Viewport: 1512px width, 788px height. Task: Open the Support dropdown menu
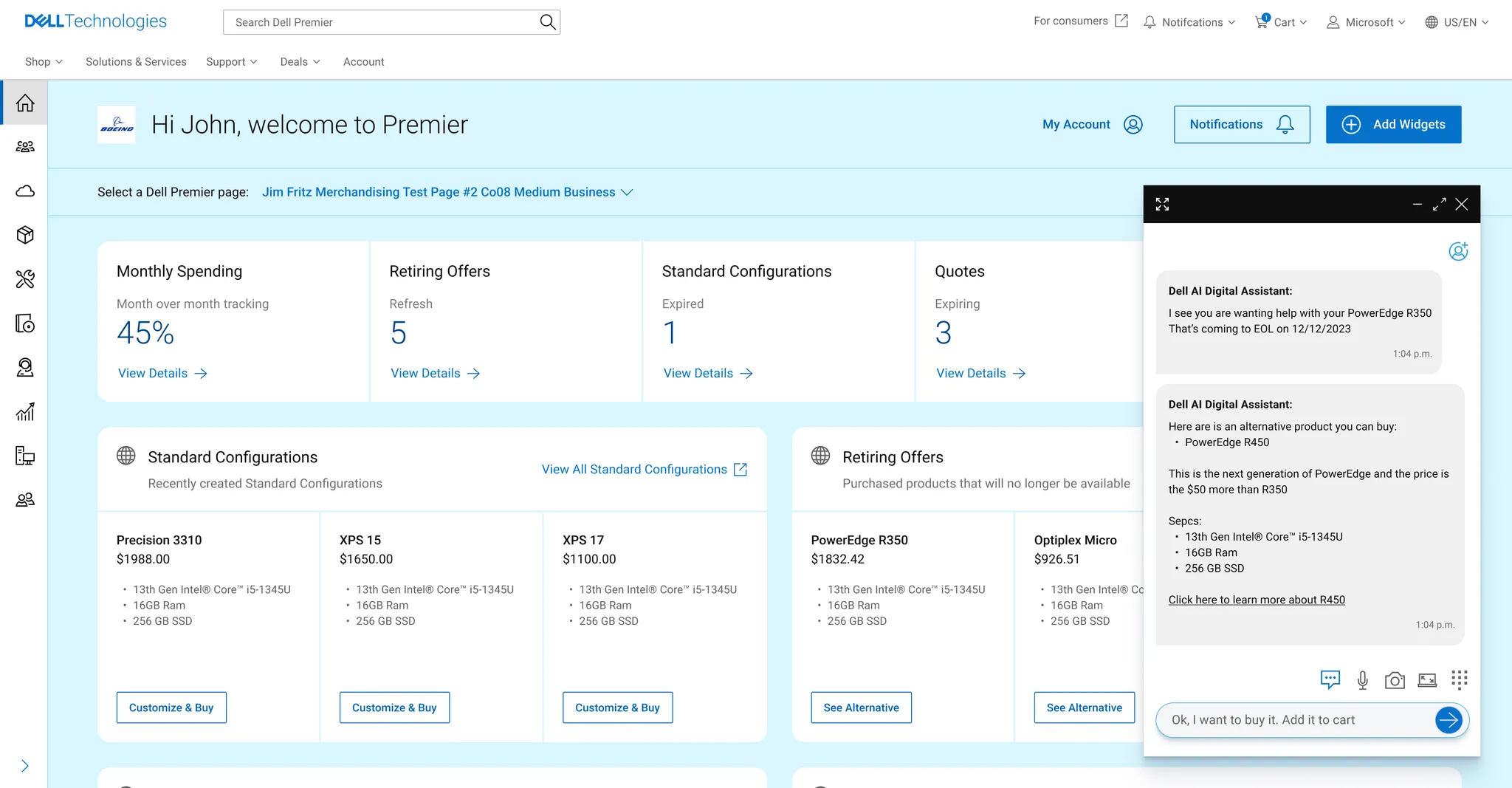(231, 62)
